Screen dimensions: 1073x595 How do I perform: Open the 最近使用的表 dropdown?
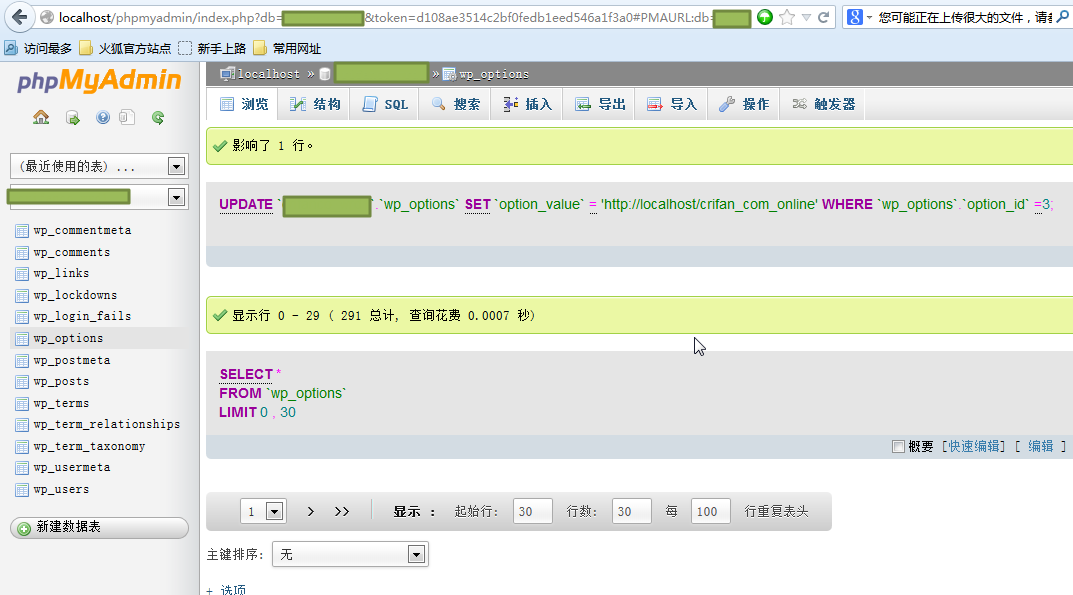coord(99,166)
